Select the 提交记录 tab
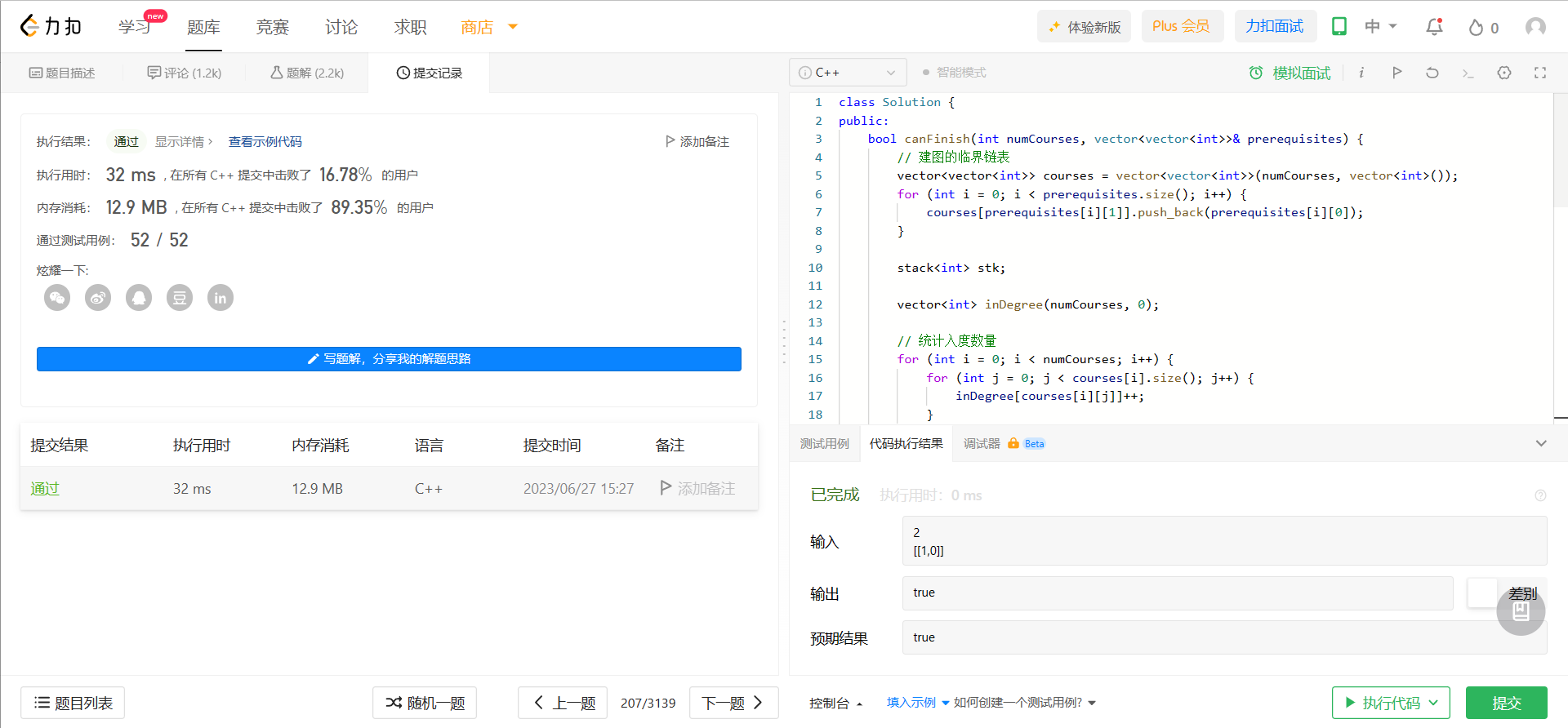Image resolution: width=1568 pixels, height=728 pixels. coord(430,73)
